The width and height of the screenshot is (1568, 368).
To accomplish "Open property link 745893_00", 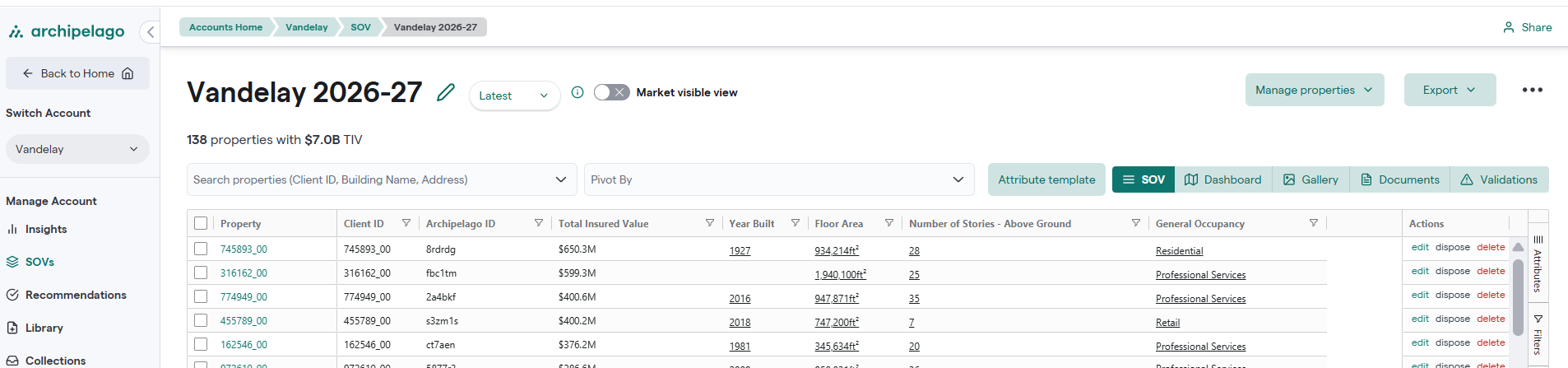I will (x=244, y=249).
